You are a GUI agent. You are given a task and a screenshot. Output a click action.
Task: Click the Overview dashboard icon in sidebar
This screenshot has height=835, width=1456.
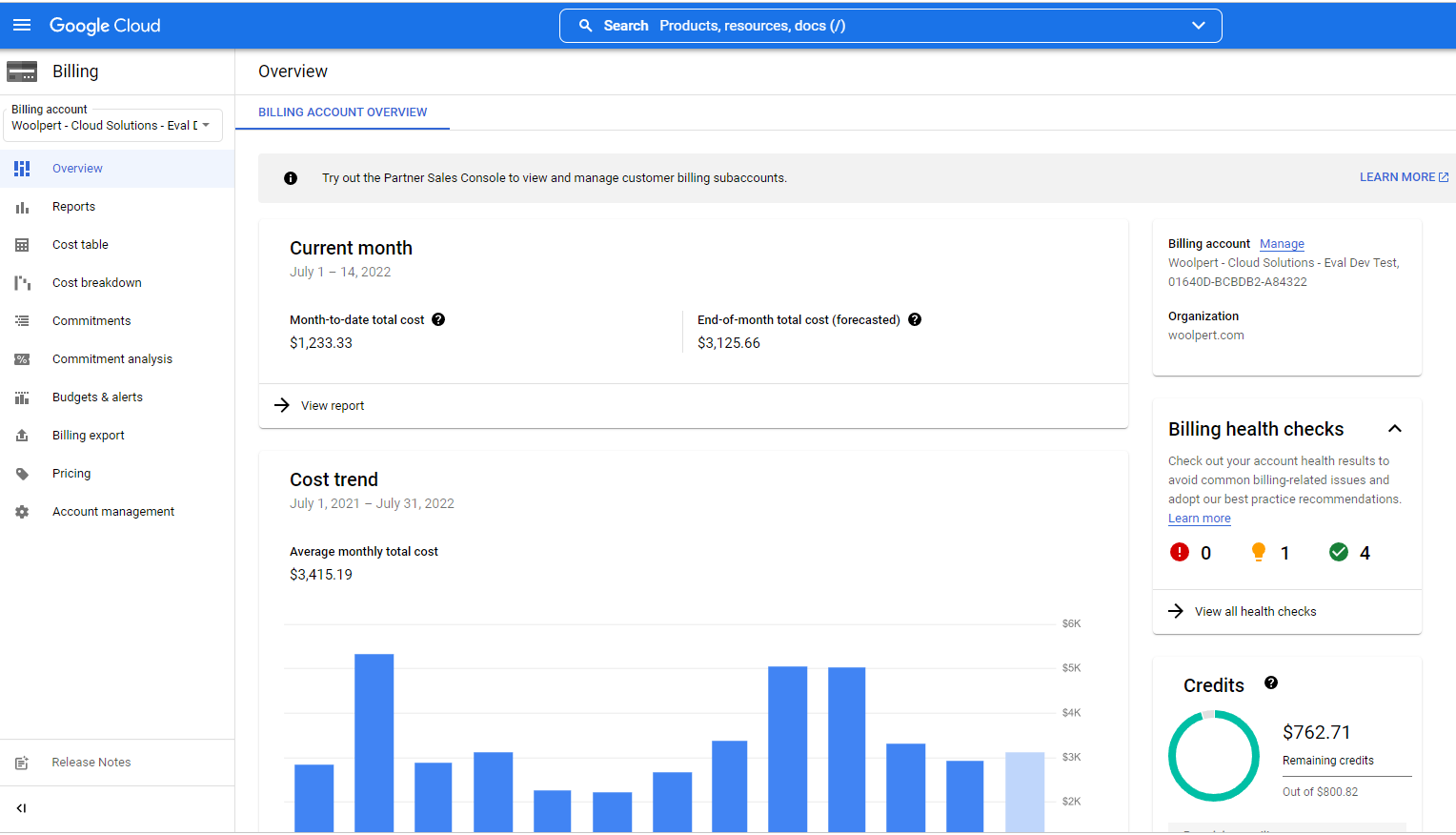click(22, 169)
